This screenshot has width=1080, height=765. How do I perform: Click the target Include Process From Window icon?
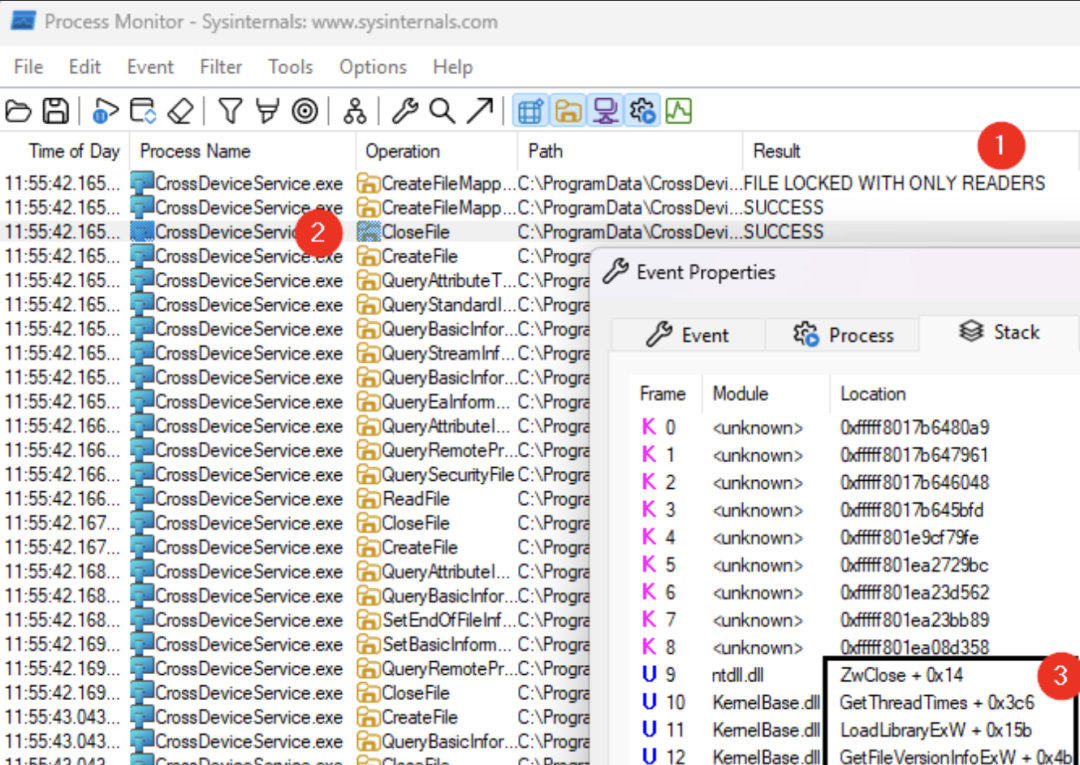click(304, 110)
